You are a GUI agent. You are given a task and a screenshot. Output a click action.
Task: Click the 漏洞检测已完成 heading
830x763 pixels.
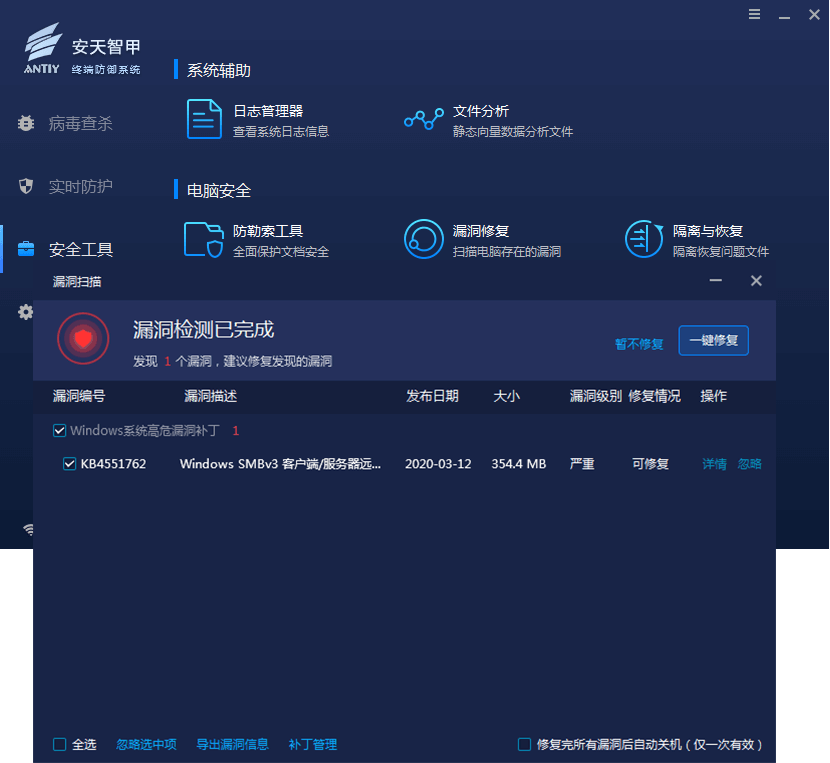click(203, 329)
